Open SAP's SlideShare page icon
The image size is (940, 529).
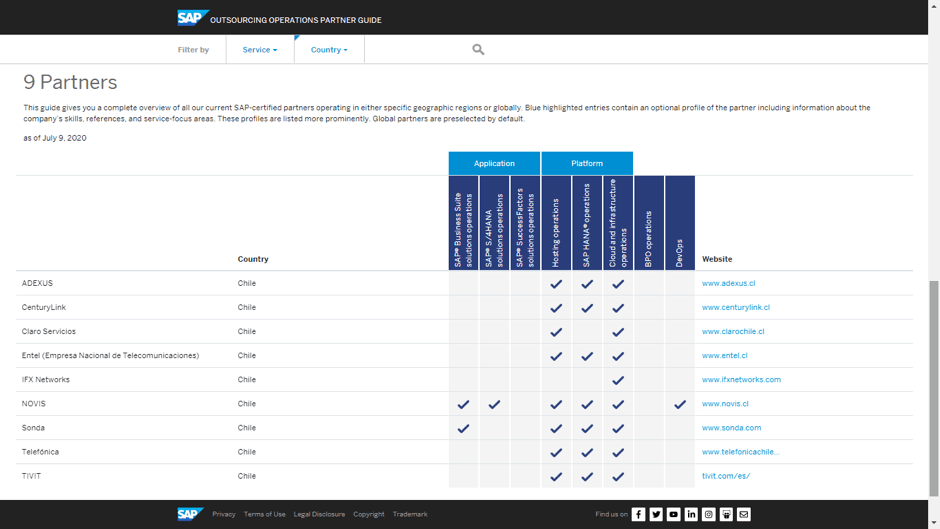click(726, 514)
